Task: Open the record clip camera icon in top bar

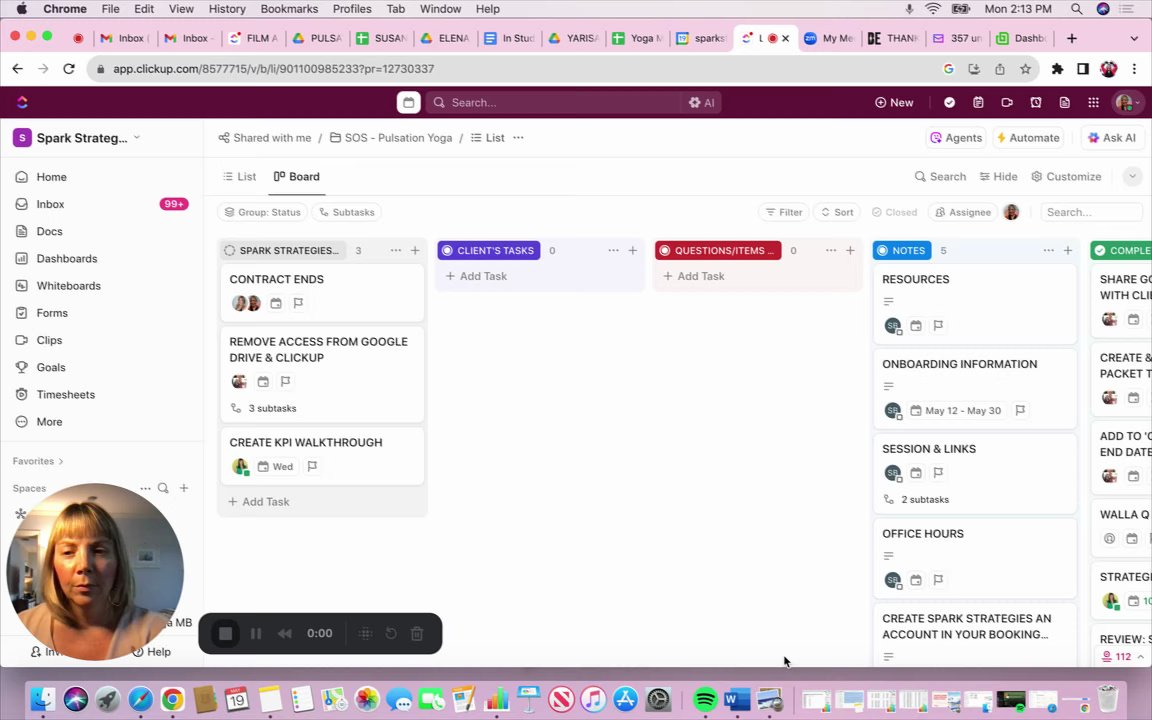Action: pos(1007,103)
